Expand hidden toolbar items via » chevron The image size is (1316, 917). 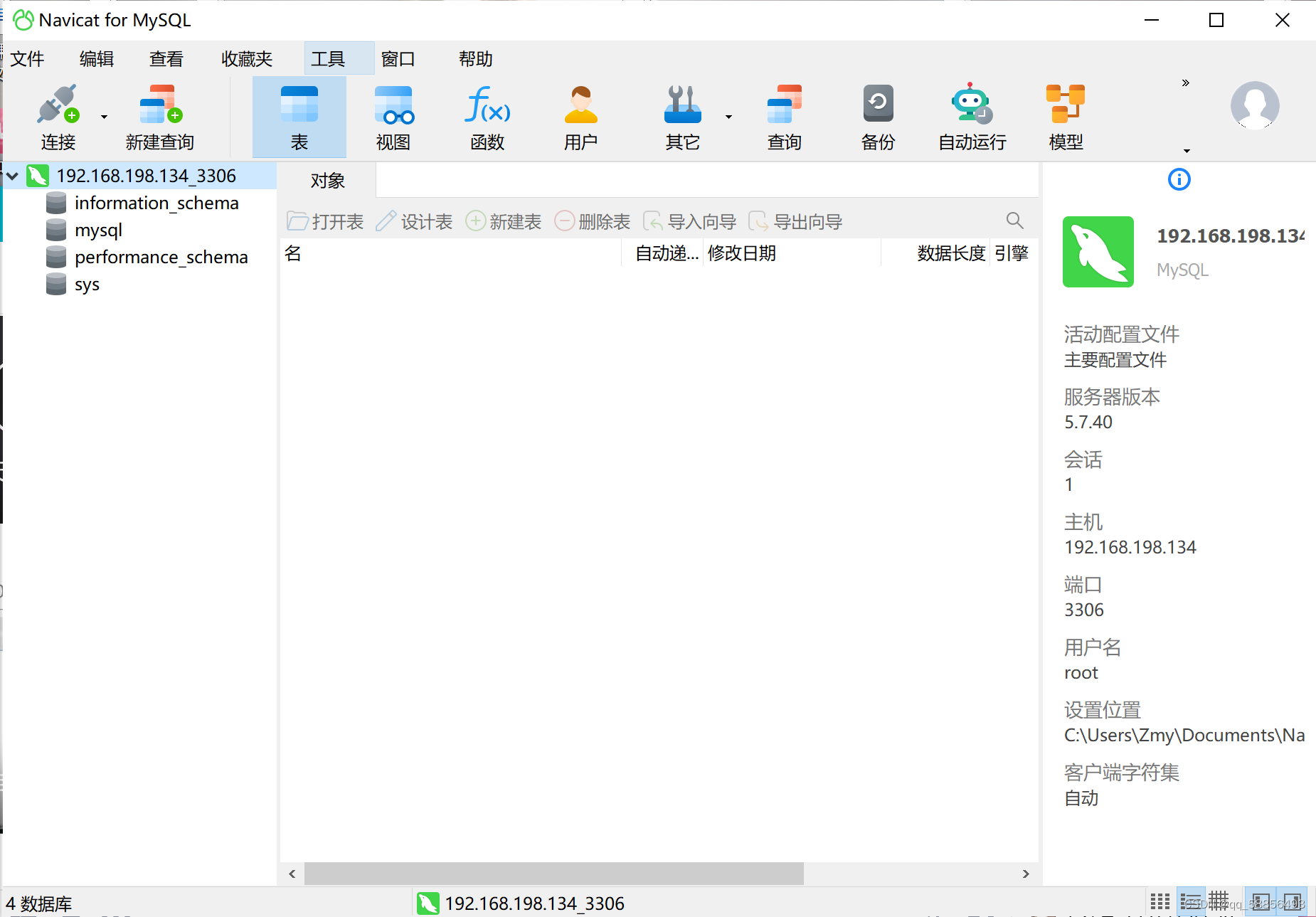(1185, 83)
